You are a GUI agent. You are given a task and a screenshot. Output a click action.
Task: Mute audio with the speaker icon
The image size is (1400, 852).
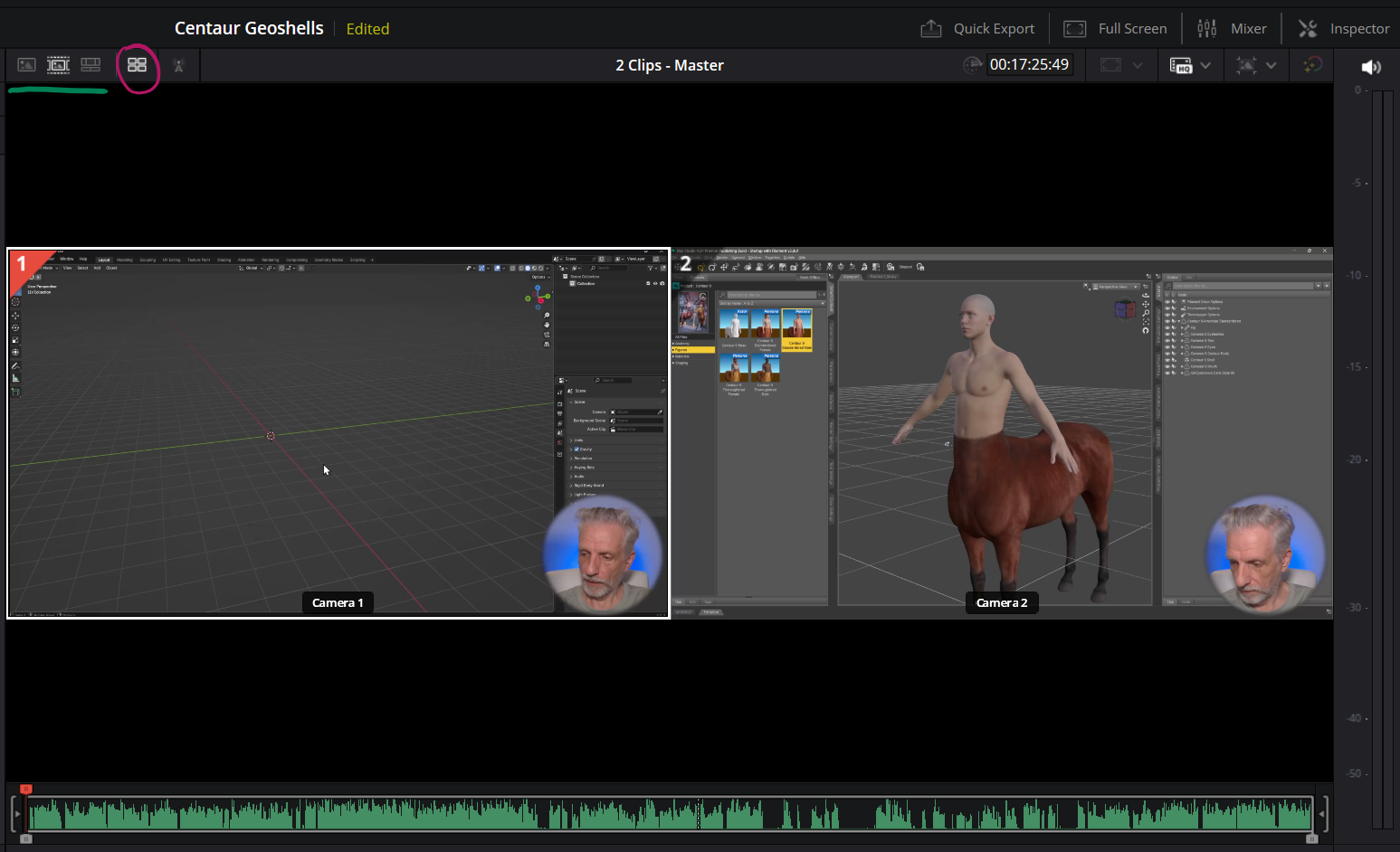[1371, 67]
